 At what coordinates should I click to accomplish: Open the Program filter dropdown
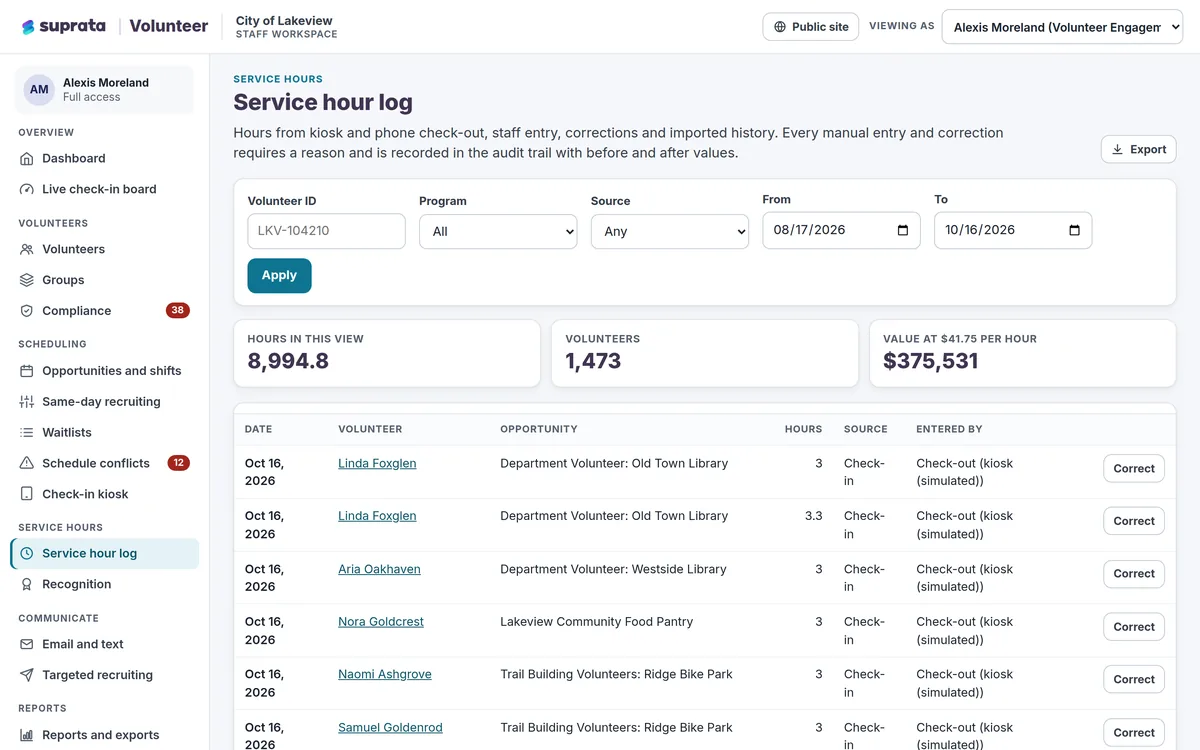[x=498, y=231]
